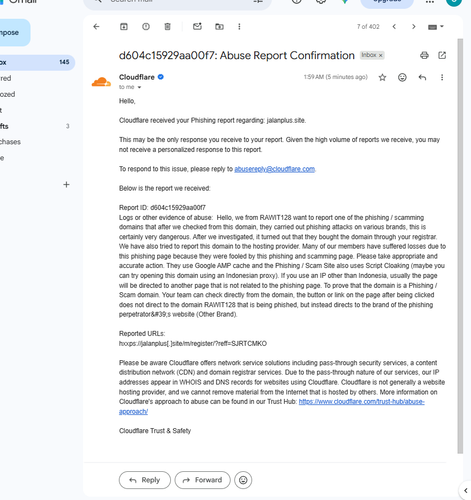471x500 pixels.
Task: Click the 'Cloudflare Trust & Safety' signature
Action: click(155, 431)
